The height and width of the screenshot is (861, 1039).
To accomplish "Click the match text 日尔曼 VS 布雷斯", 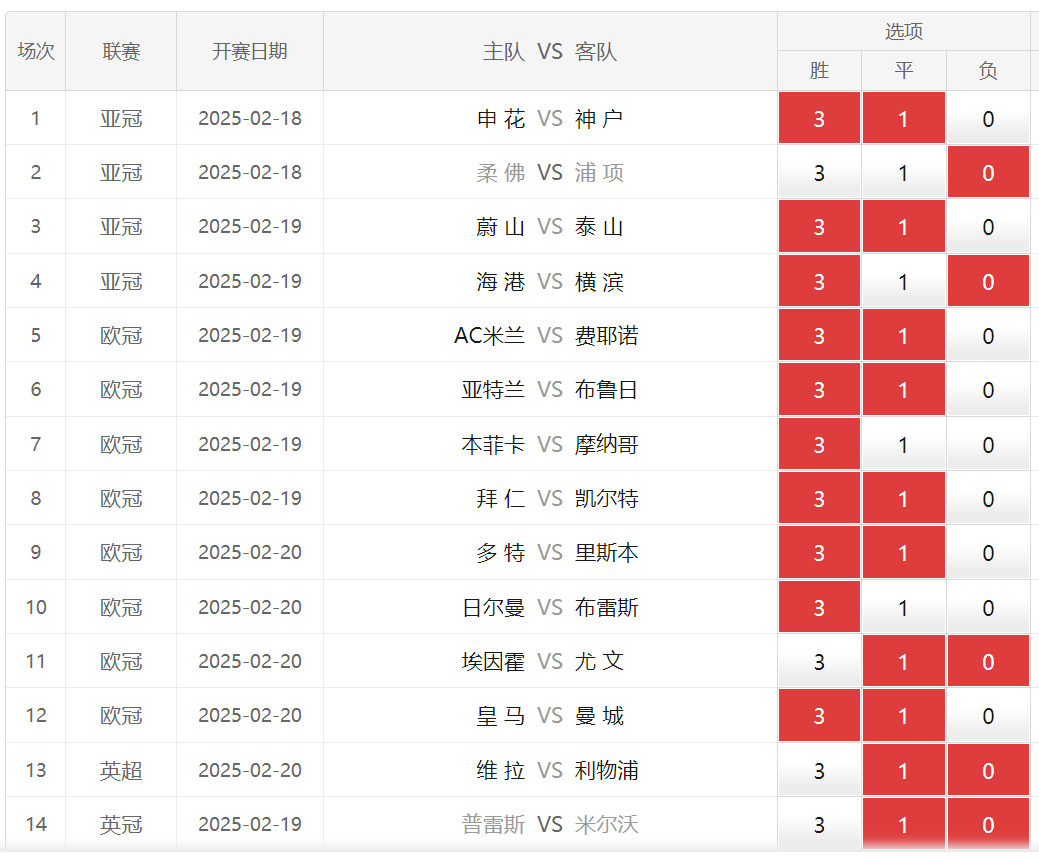I will pos(550,608).
